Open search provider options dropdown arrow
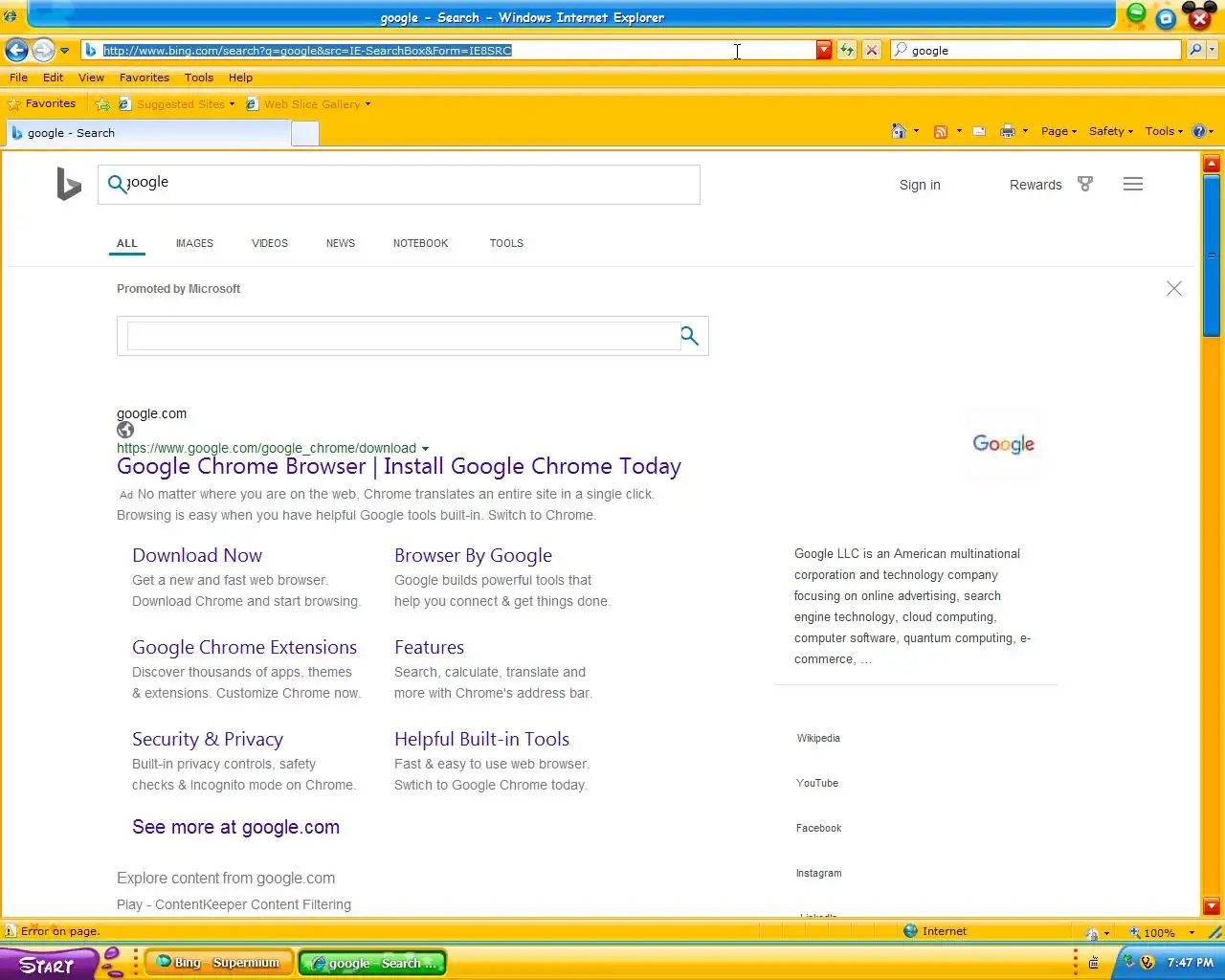Image resolution: width=1225 pixels, height=980 pixels. 1213,50
